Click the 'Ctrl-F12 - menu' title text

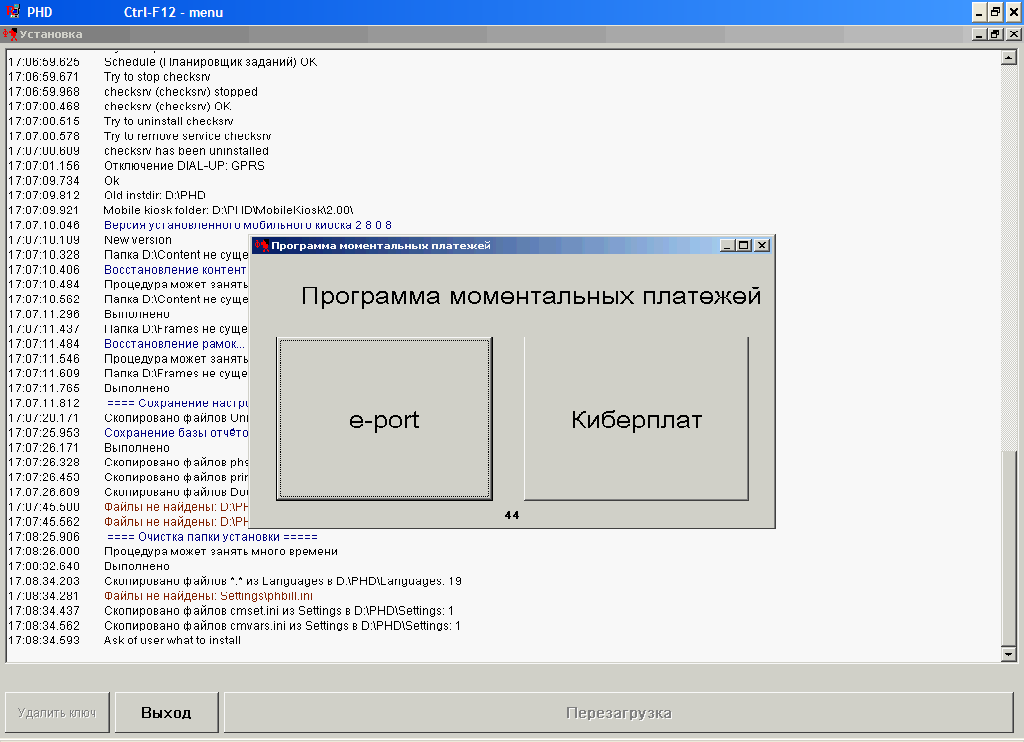pos(173,12)
